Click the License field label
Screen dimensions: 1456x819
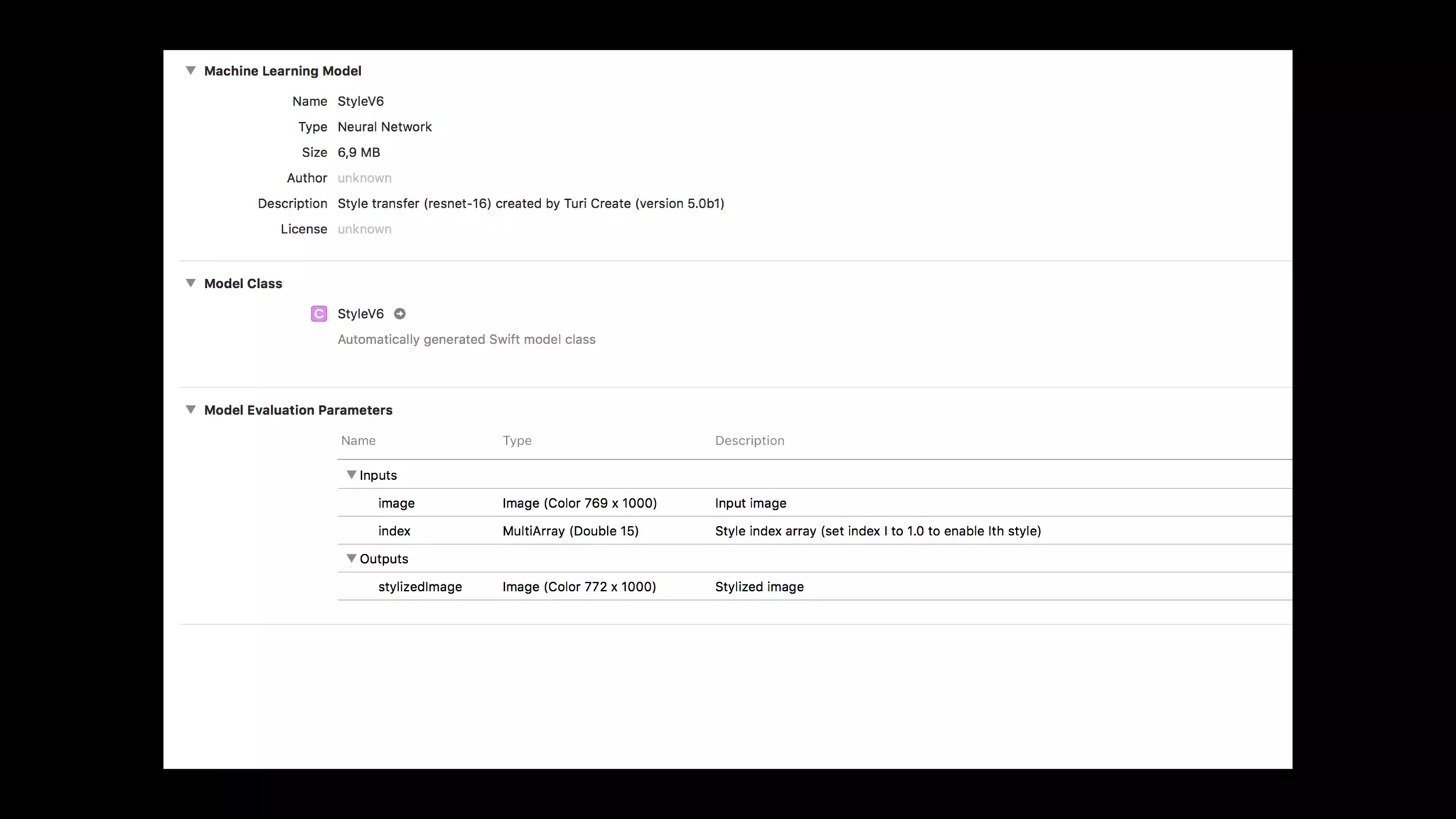[x=304, y=229]
